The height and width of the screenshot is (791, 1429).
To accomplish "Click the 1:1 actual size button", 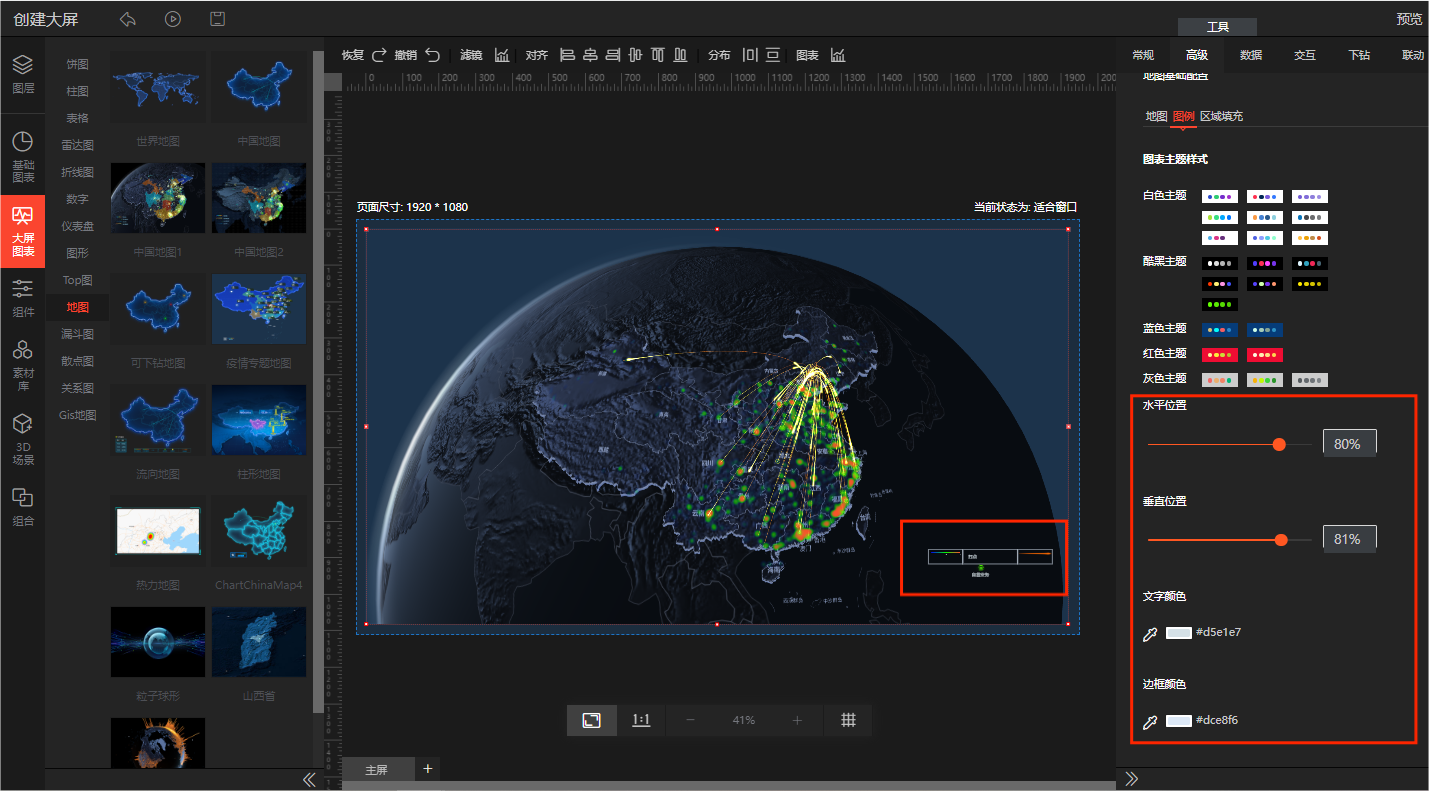I will 641,720.
